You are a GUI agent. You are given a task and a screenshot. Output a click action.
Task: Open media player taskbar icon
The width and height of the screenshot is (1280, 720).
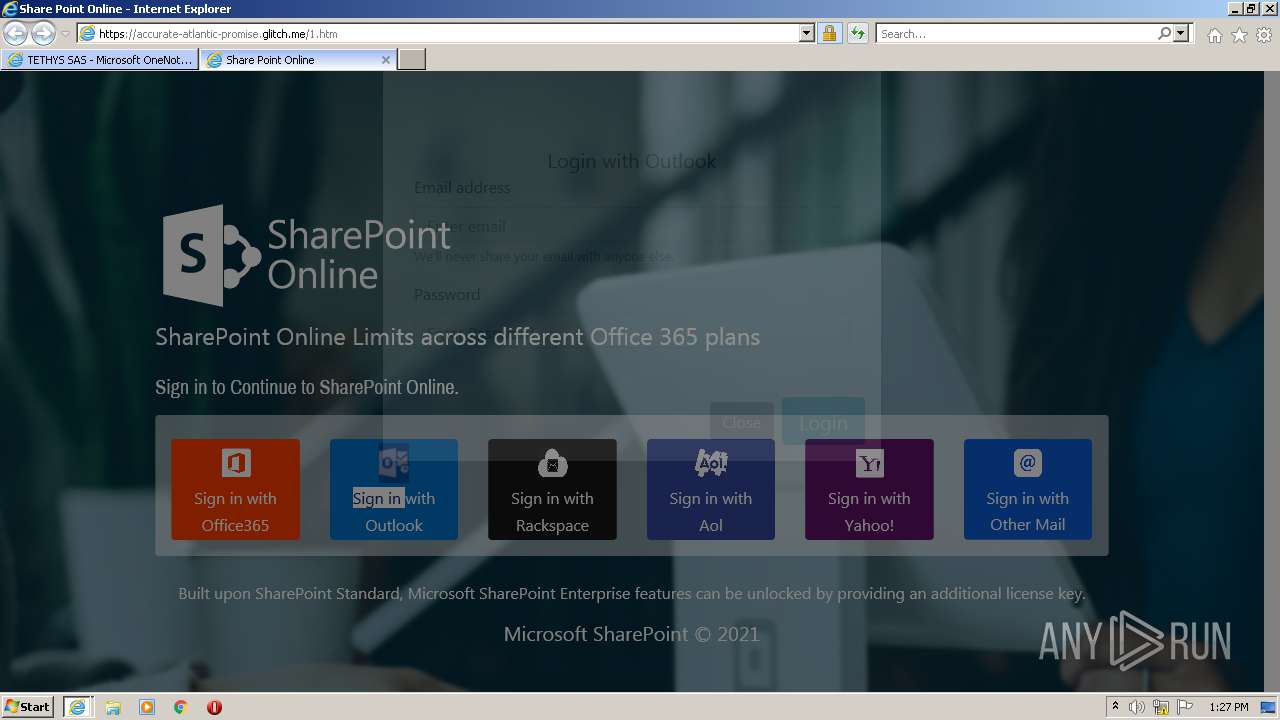(x=147, y=707)
